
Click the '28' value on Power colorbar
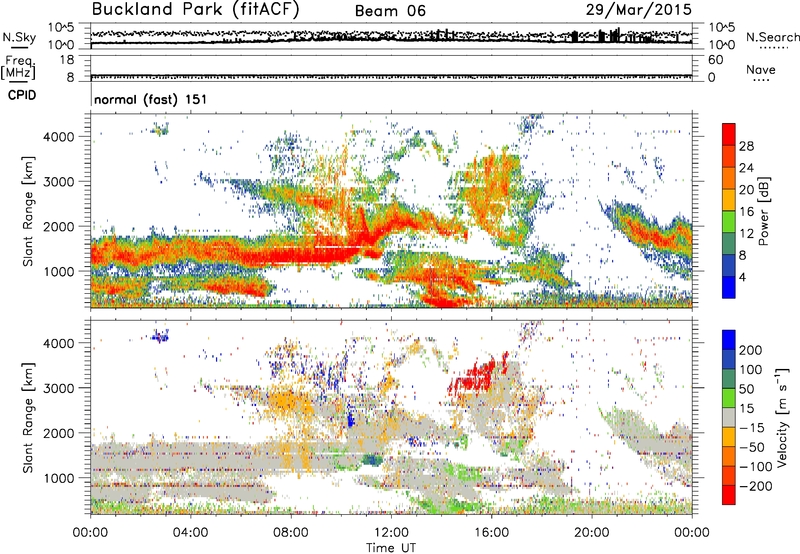tap(746, 146)
